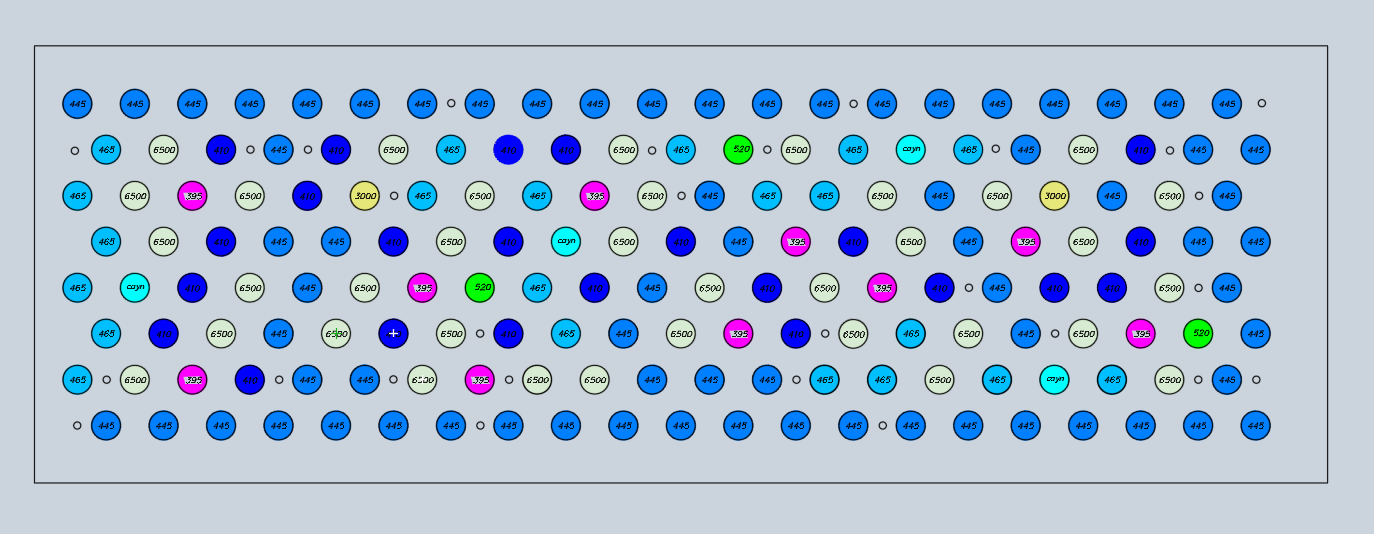Click the cyan cayn circle in second row
The width and height of the screenshot is (1374, 534).
[911, 150]
